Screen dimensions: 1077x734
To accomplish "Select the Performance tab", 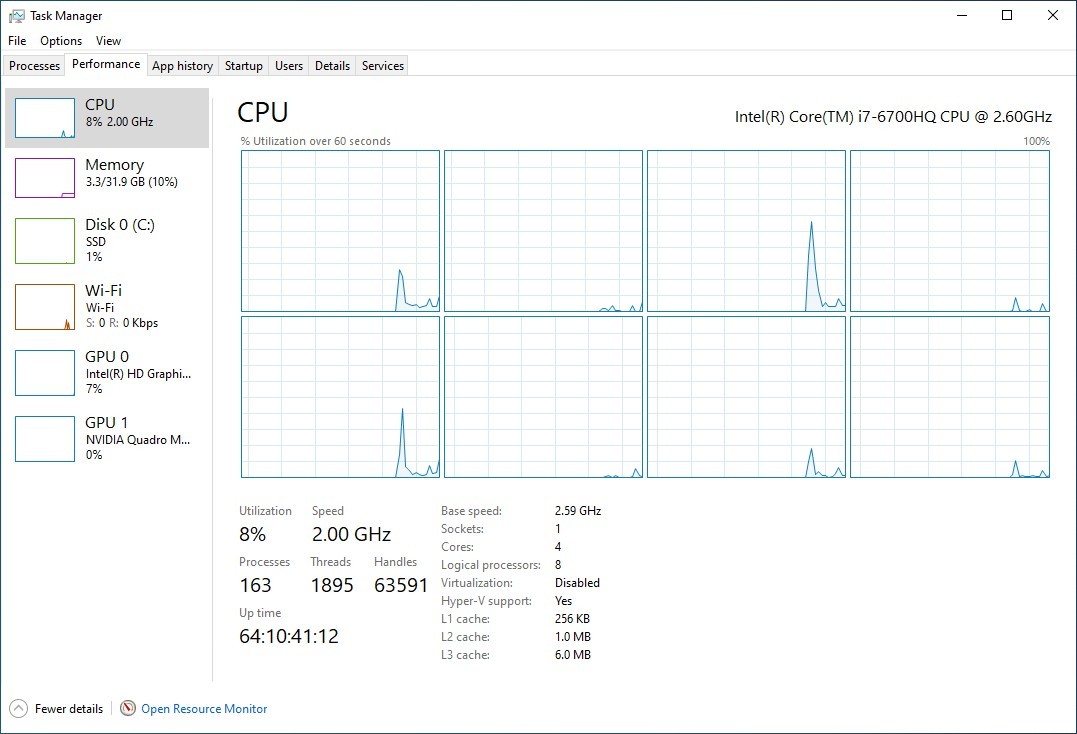I will click(106, 64).
